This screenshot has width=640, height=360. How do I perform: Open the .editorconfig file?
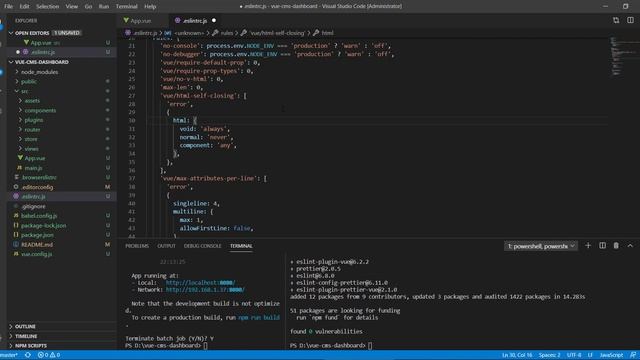pyautogui.click(x=37, y=187)
